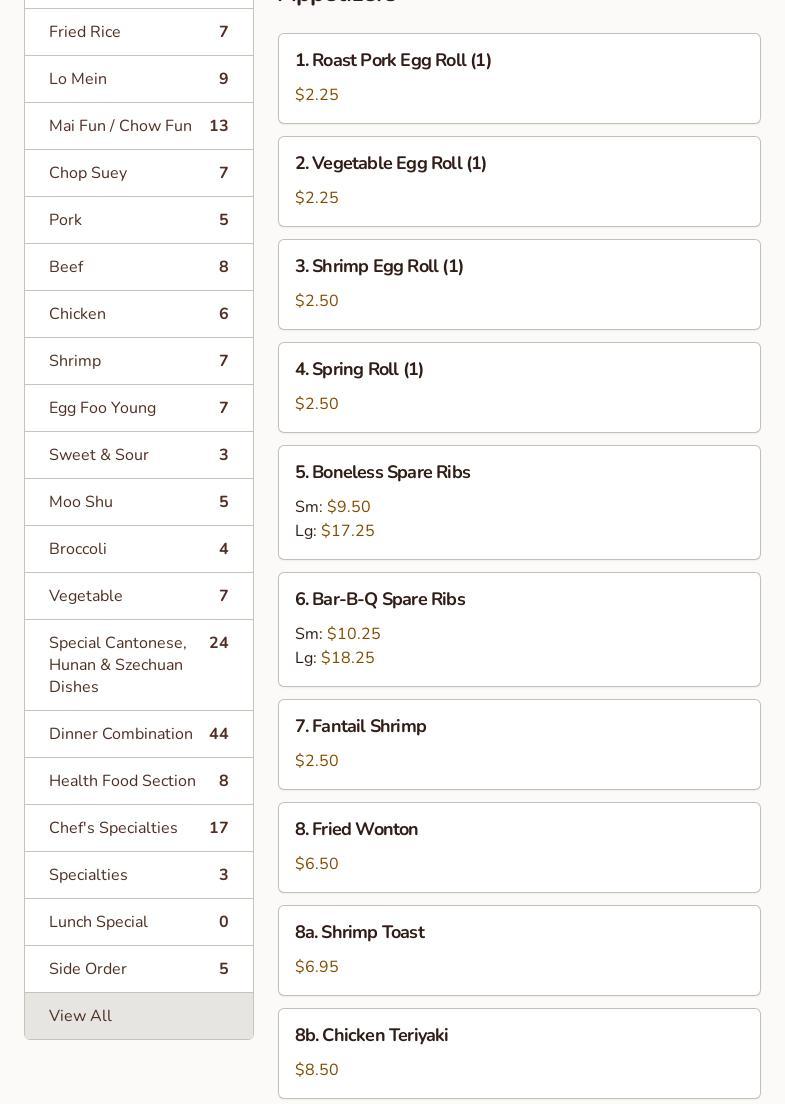This screenshot has width=785, height=1104.
Task: Open Special Cantonese, Hunan & Szechuan Dishes
Action: pos(138,665)
